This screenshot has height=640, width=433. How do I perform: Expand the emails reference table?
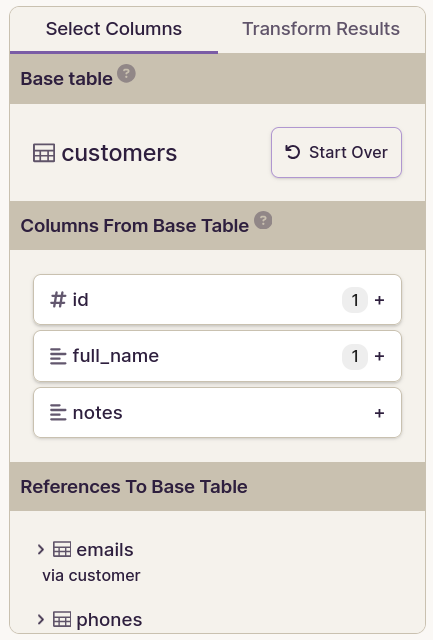(x=40, y=549)
